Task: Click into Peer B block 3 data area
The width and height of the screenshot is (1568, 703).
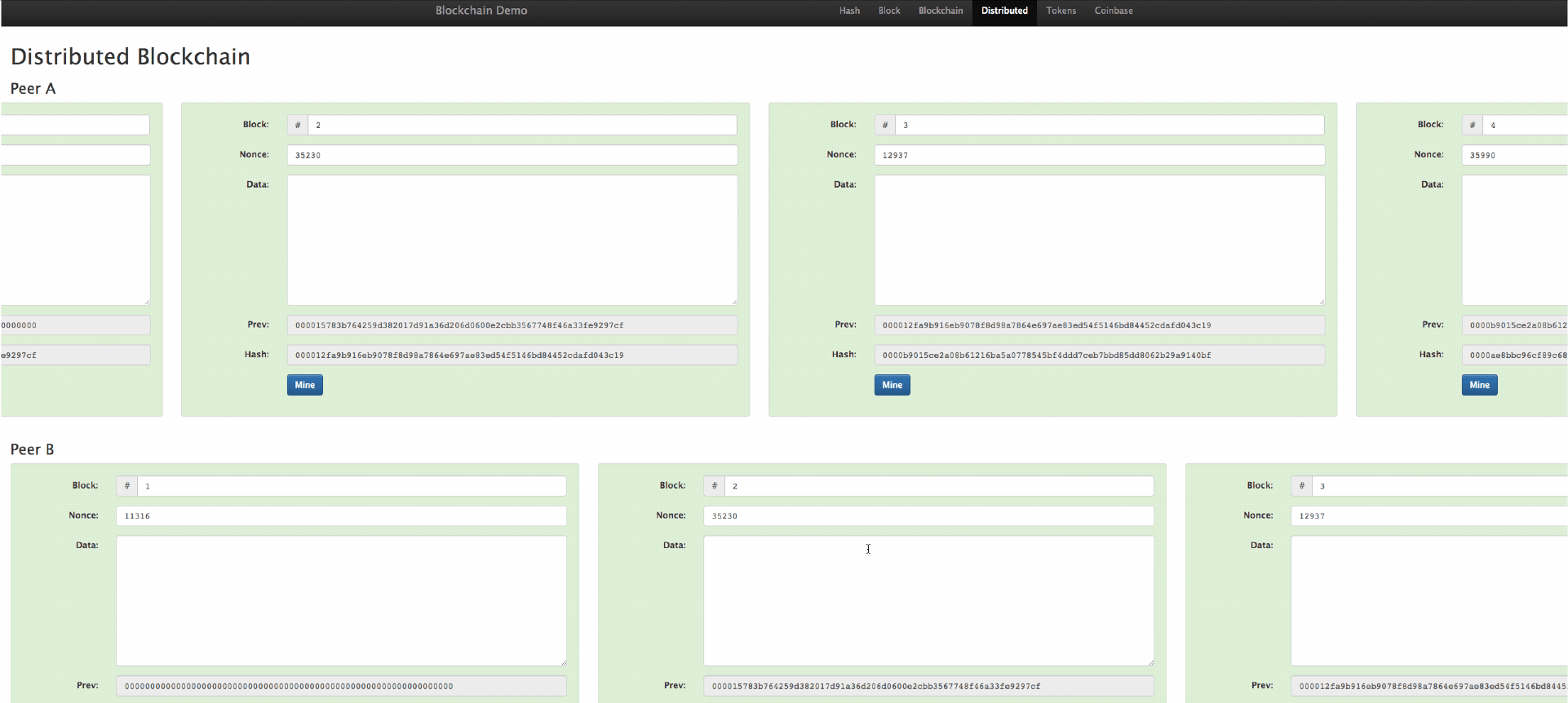Action: click(1429, 600)
